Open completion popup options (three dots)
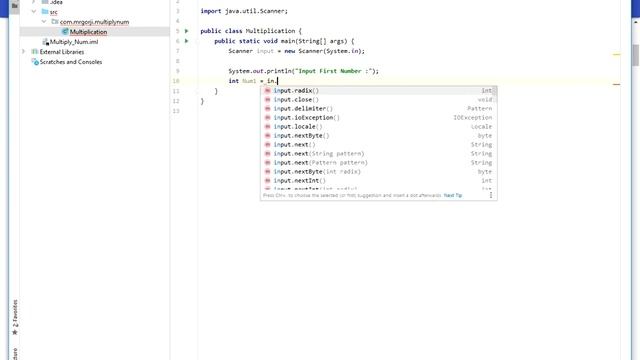The height and width of the screenshot is (360, 640). pyautogui.click(x=491, y=195)
